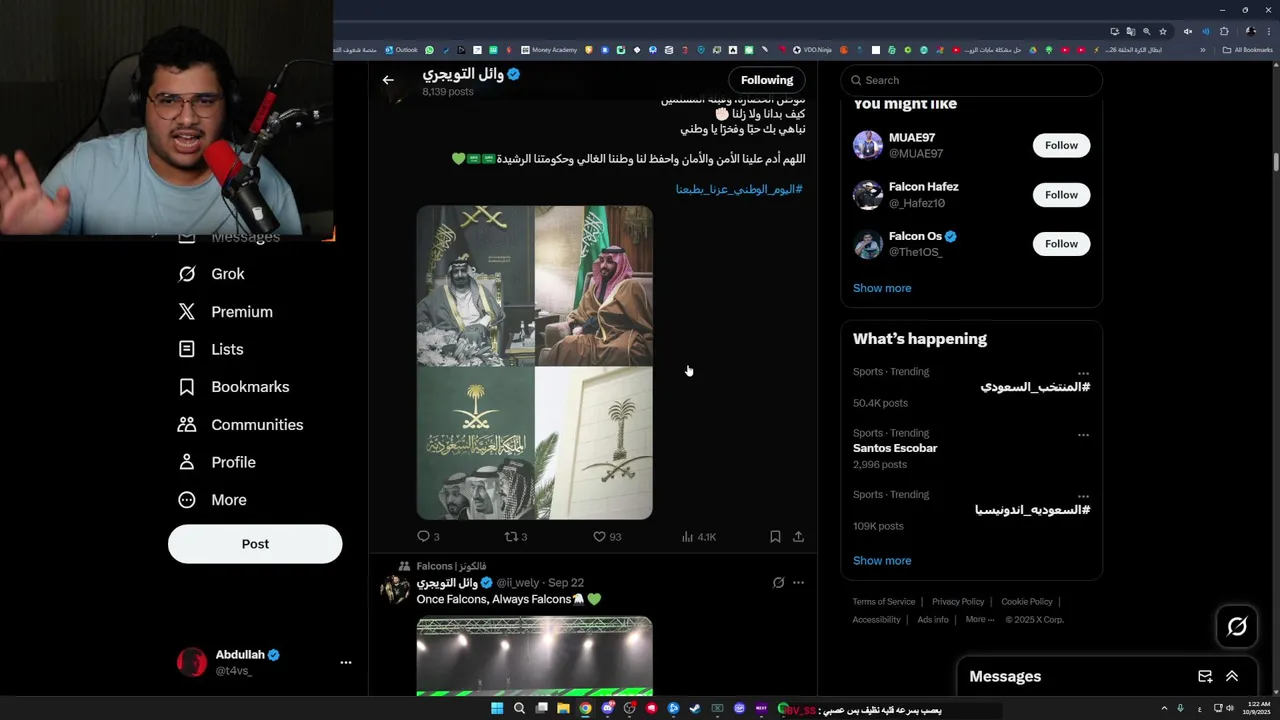Reply to the national day post (3 replies)
This screenshot has width=1280, height=720.
pyautogui.click(x=428, y=537)
